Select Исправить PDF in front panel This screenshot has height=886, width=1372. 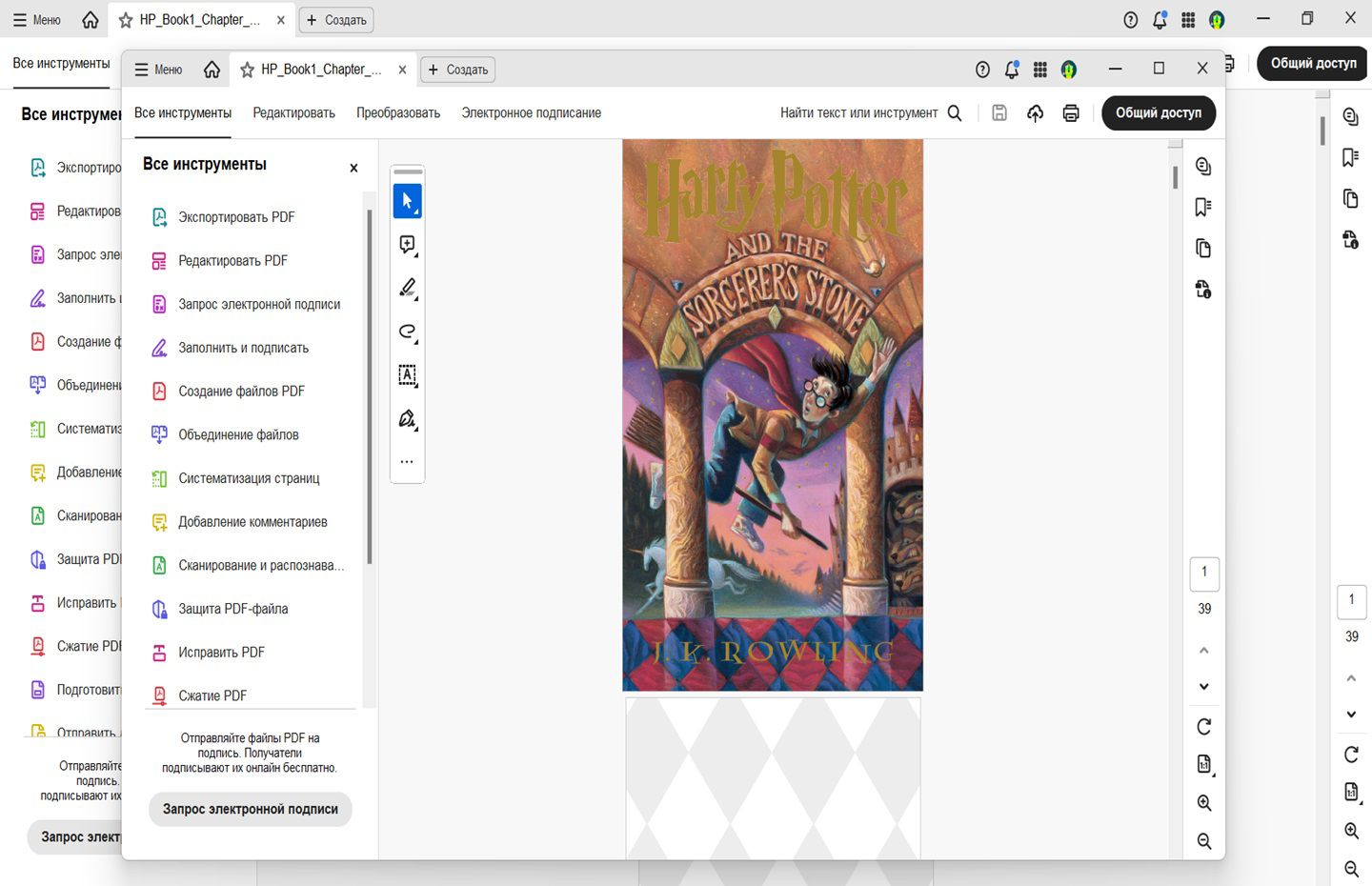(x=222, y=653)
